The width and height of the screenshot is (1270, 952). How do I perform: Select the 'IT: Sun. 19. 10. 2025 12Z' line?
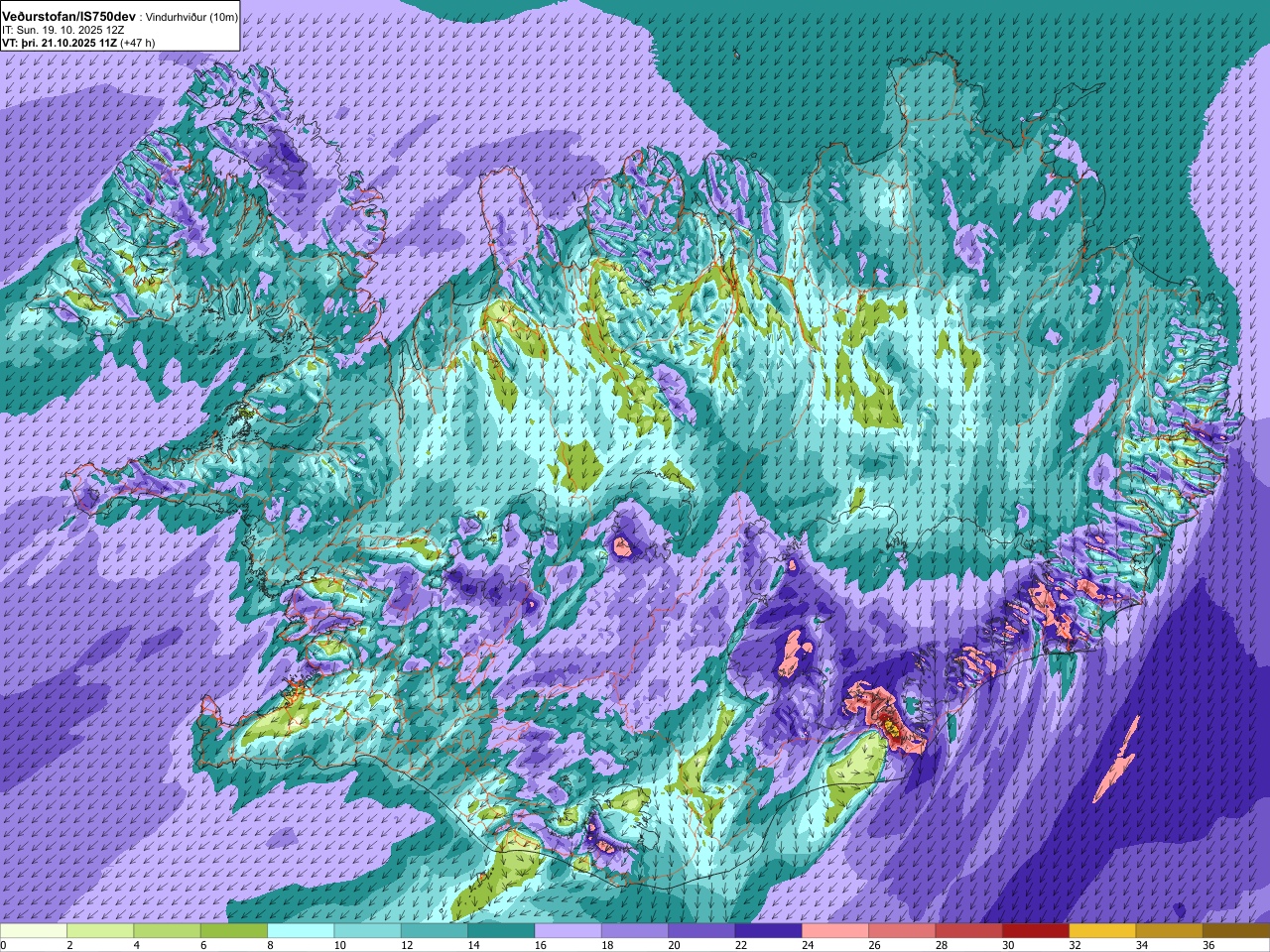pos(63,31)
